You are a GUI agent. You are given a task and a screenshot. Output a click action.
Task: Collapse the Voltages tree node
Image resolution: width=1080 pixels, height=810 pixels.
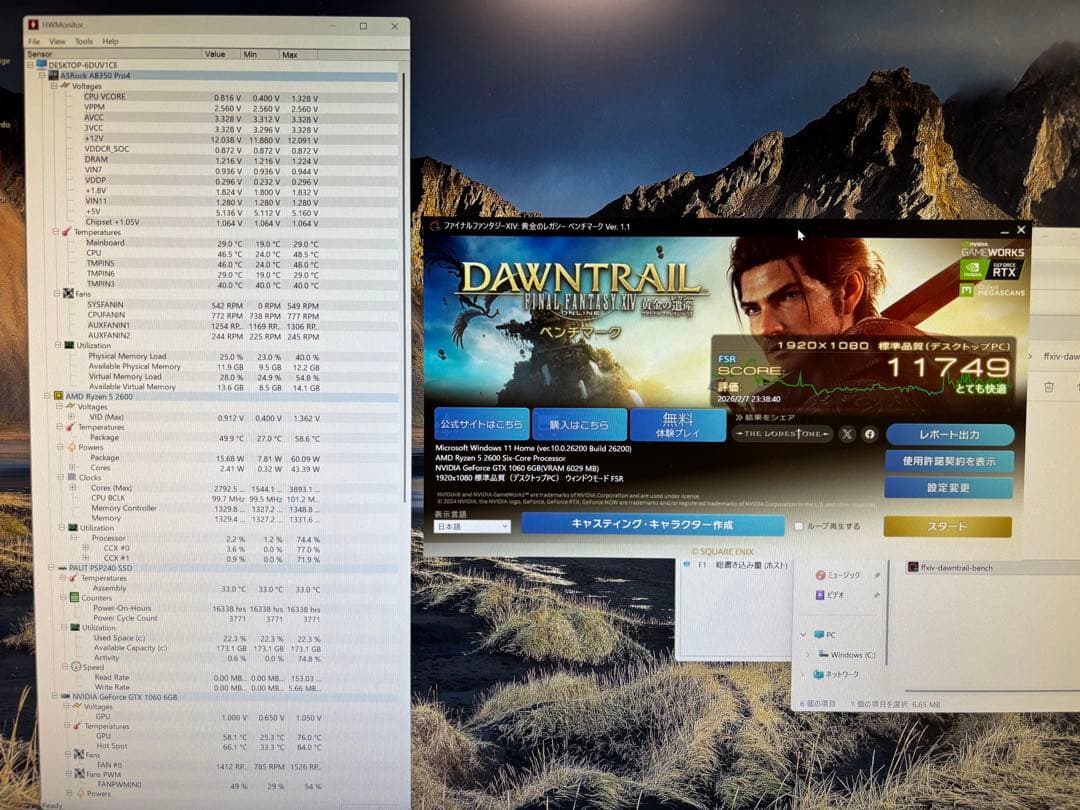[54, 86]
